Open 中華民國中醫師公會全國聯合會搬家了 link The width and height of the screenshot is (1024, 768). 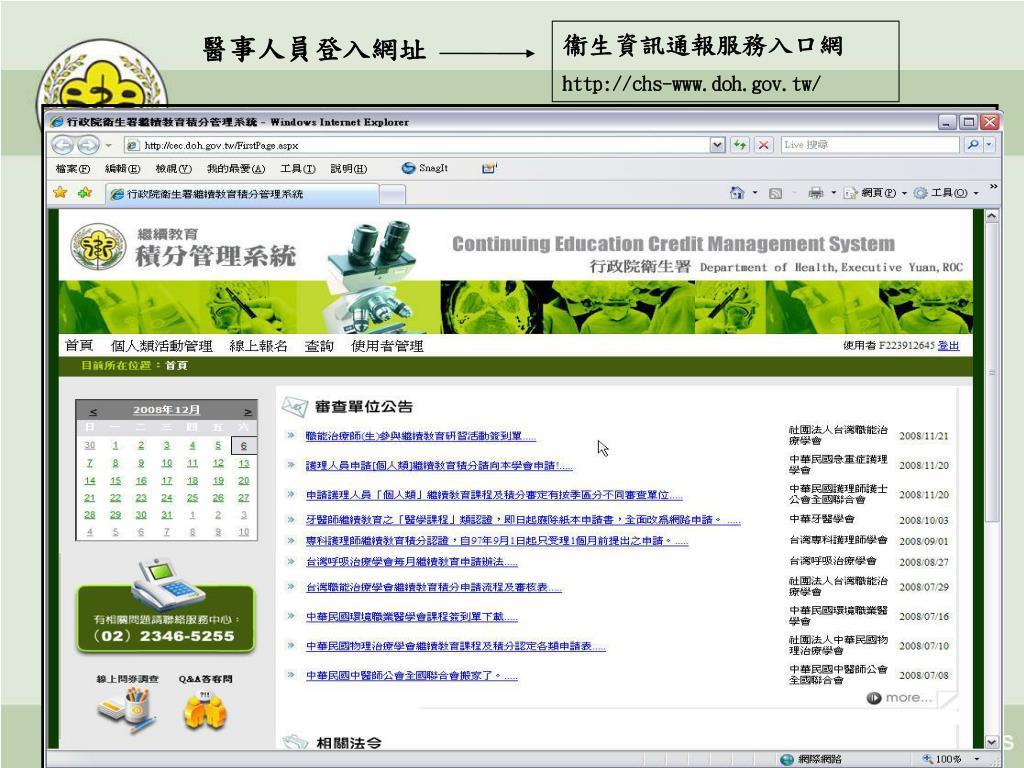(x=411, y=675)
